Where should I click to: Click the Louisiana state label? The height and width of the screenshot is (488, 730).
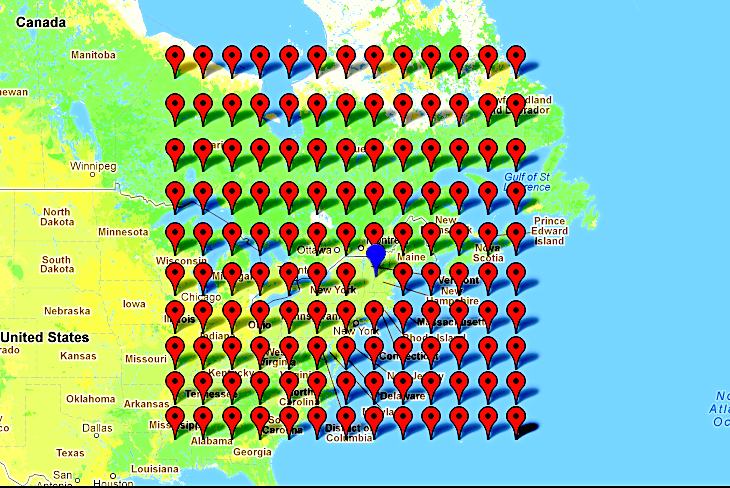click(155, 468)
